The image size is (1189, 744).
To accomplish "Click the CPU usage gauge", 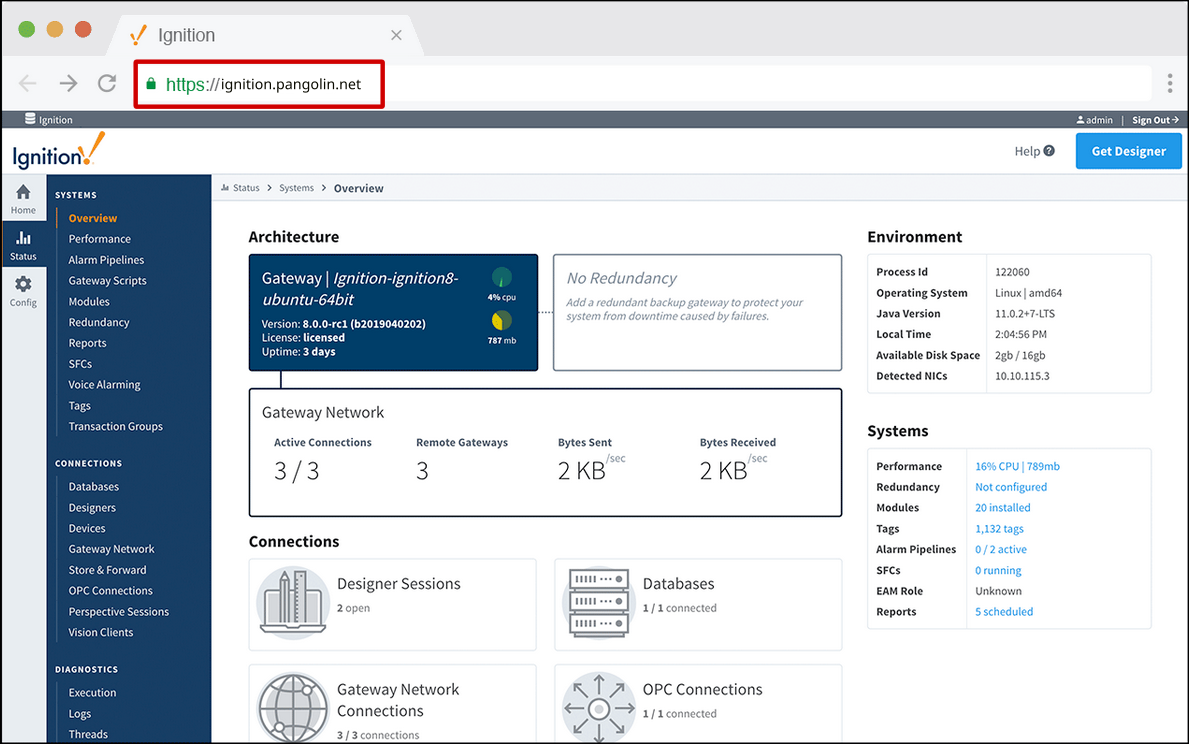I will 501,278.
